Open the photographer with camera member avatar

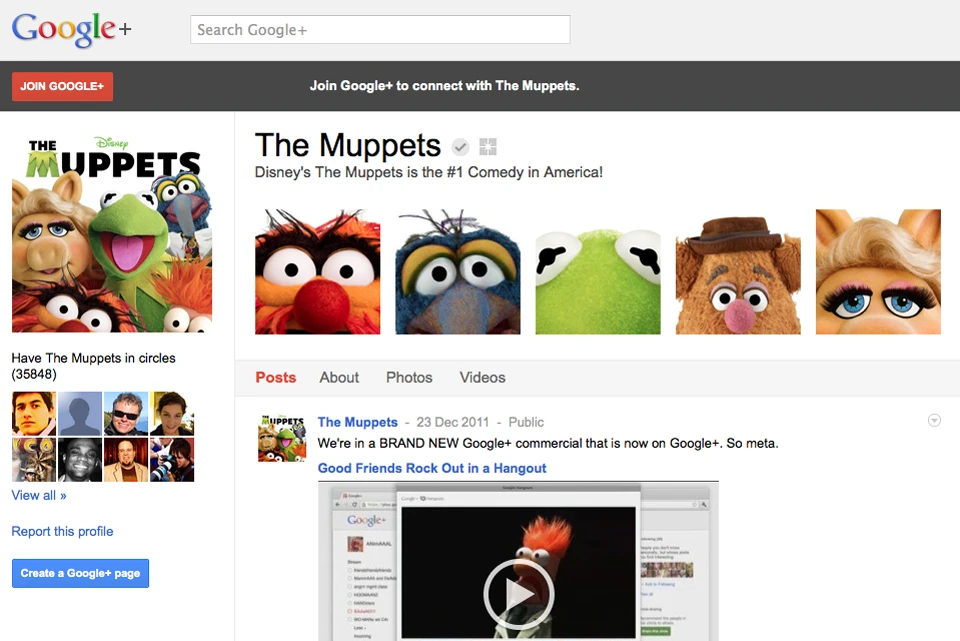tap(172, 460)
